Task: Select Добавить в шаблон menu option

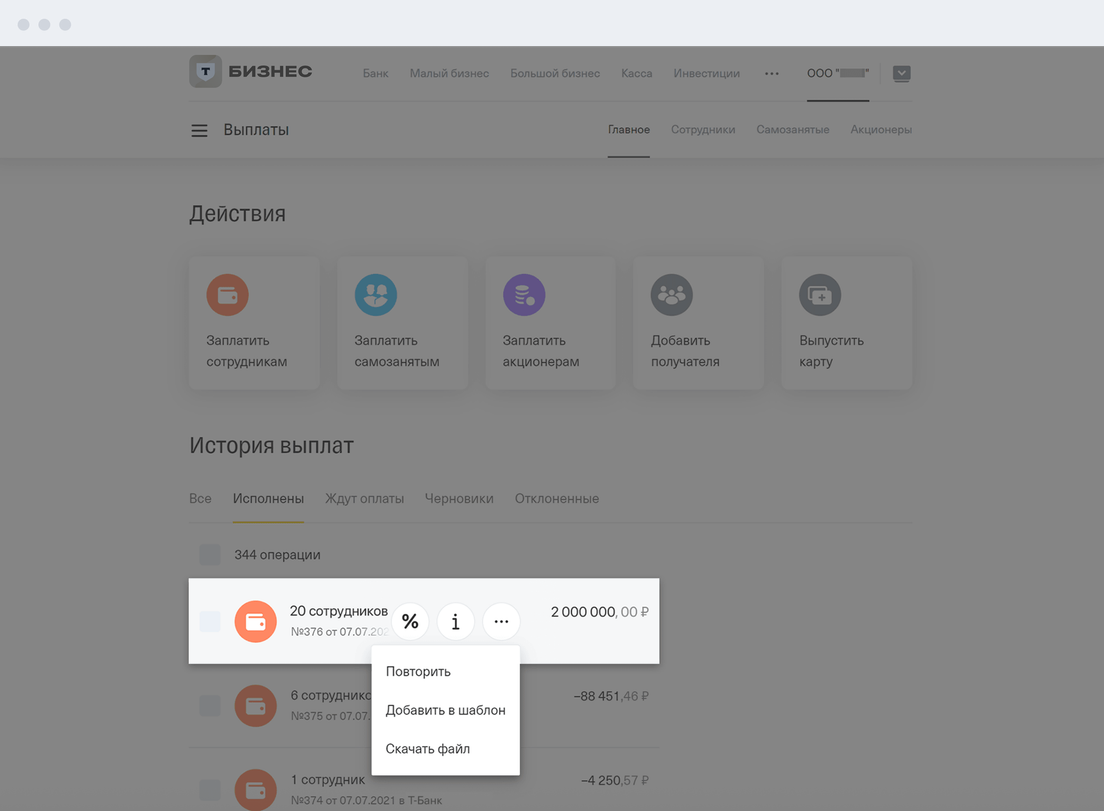Action: click(445, 710)
